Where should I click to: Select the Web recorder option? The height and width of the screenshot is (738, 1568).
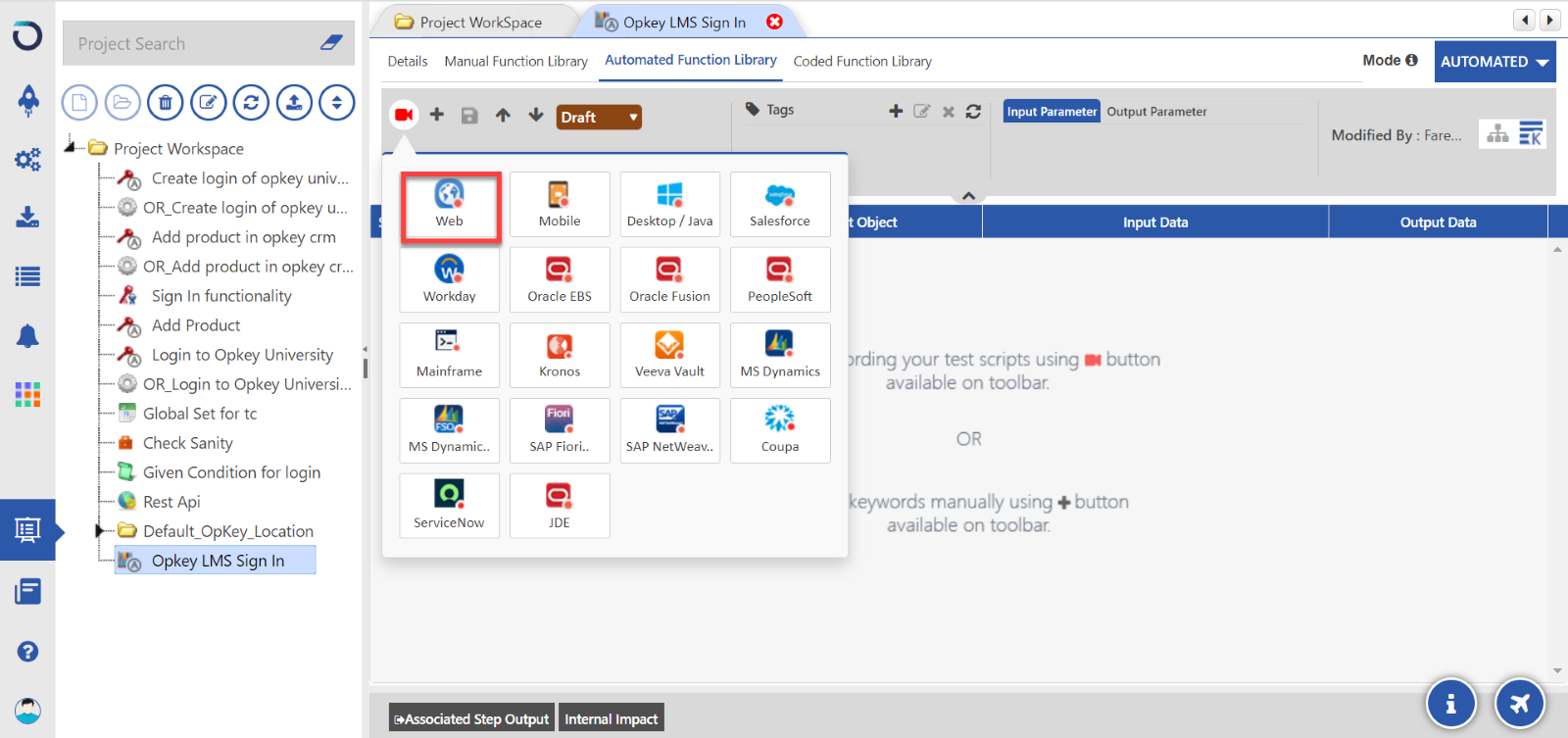point(450,206)
